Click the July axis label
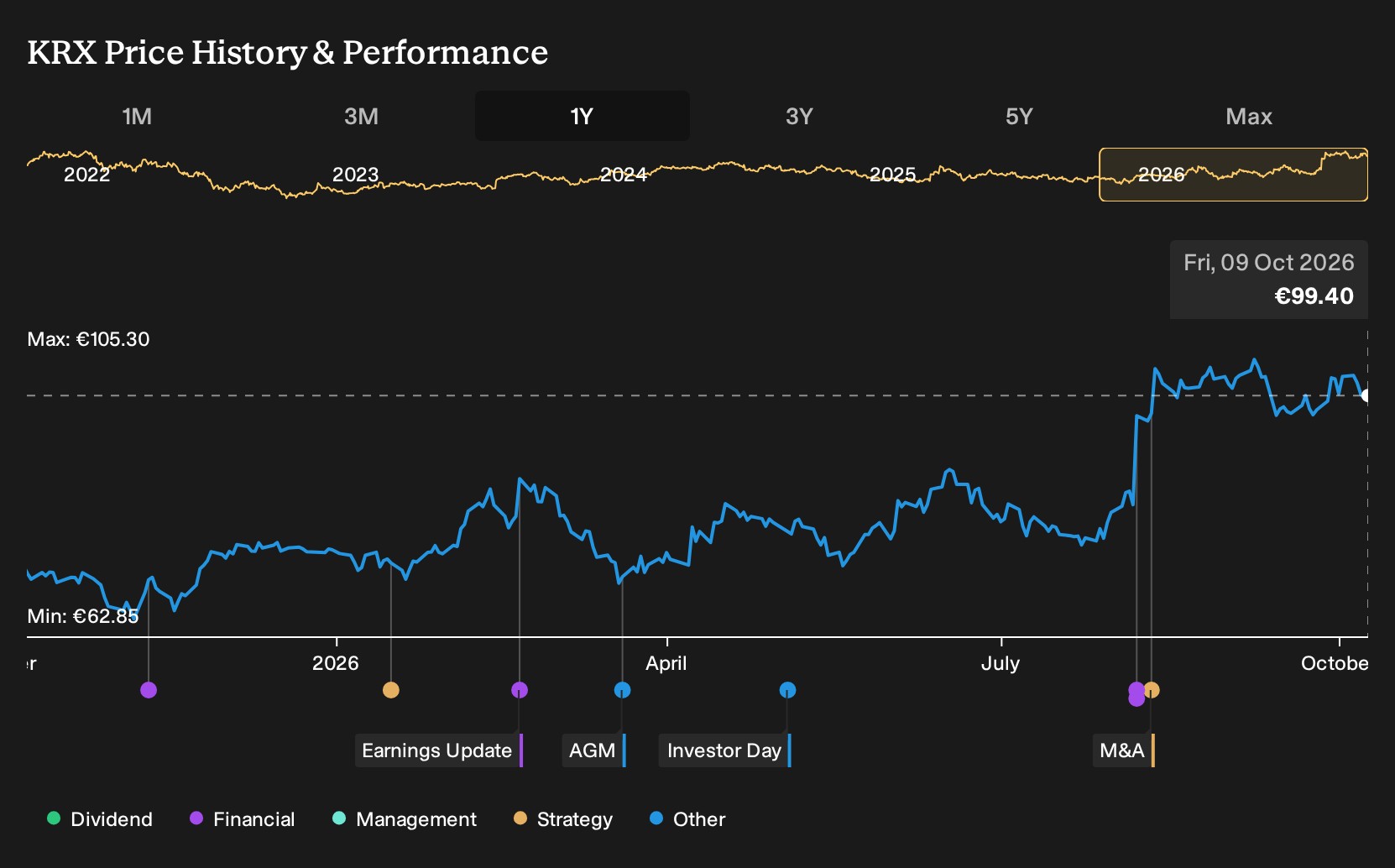The width and height of the screenshot is (1395, 868). [x=1001, y=663]
